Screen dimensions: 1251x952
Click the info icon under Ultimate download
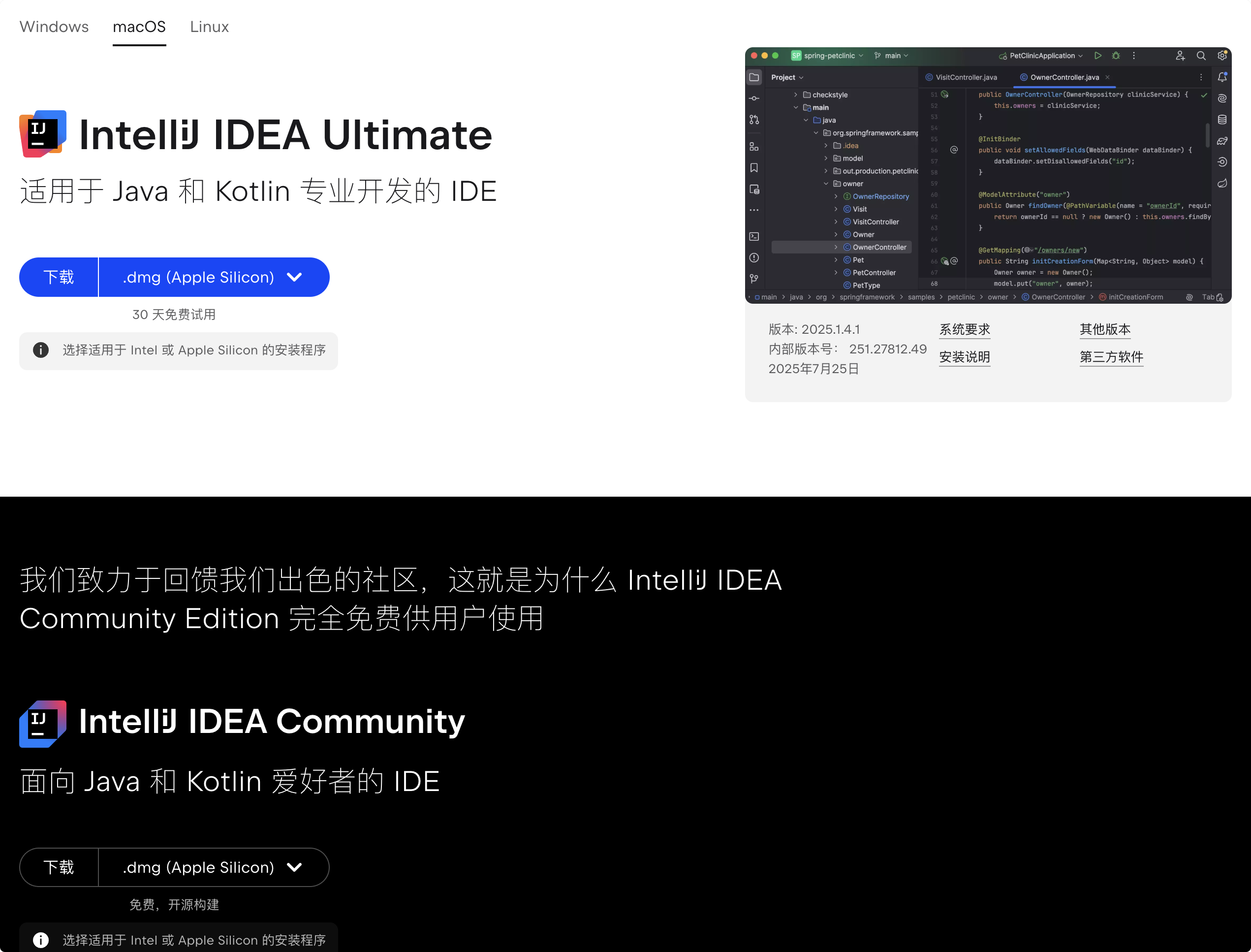pyautogui.click(x=41, y=350)
